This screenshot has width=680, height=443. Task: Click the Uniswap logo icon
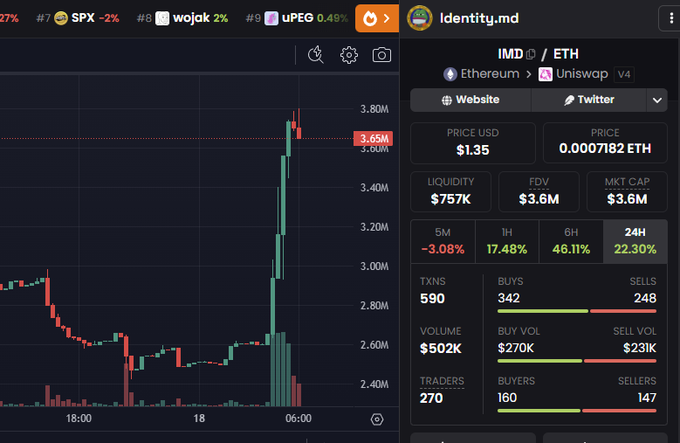pos(545,74)
